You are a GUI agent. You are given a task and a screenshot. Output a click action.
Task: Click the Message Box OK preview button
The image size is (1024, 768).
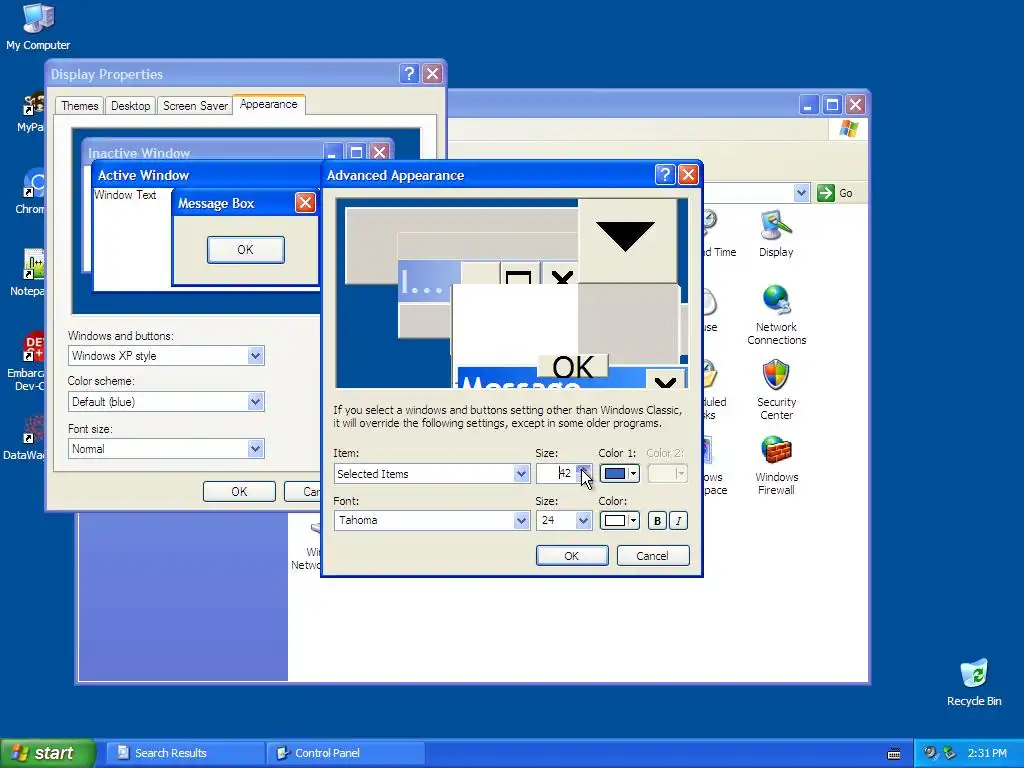coord(246,249)
